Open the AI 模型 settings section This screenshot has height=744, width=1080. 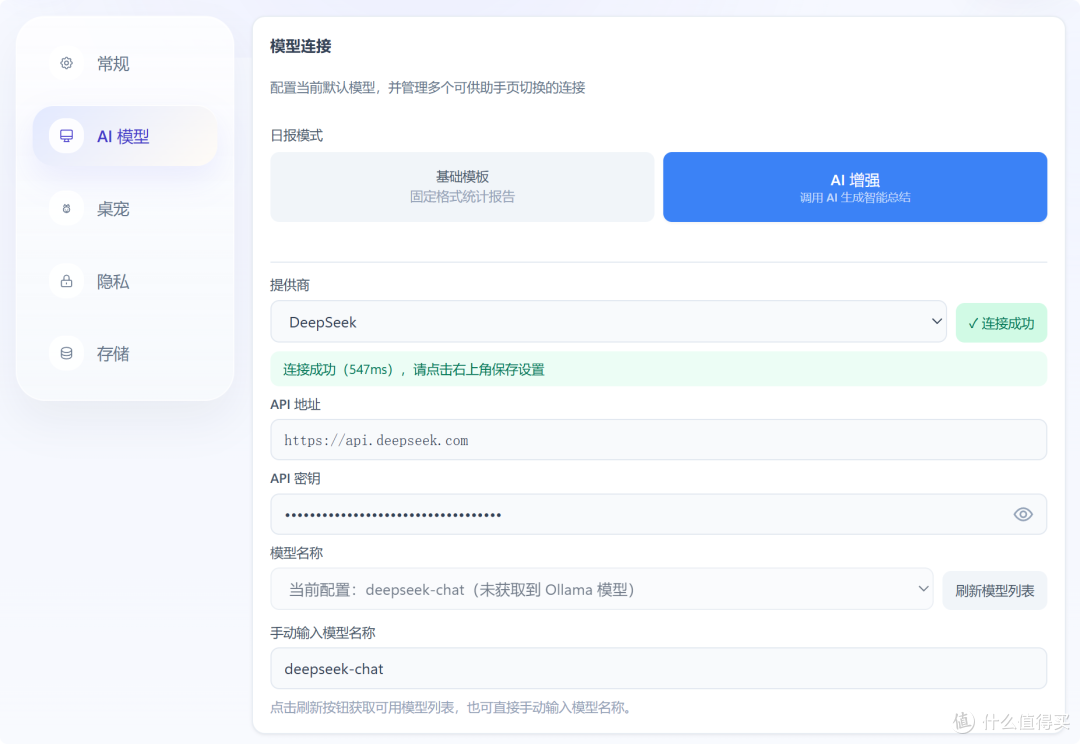pyautogui.click(x=125, y=136)
